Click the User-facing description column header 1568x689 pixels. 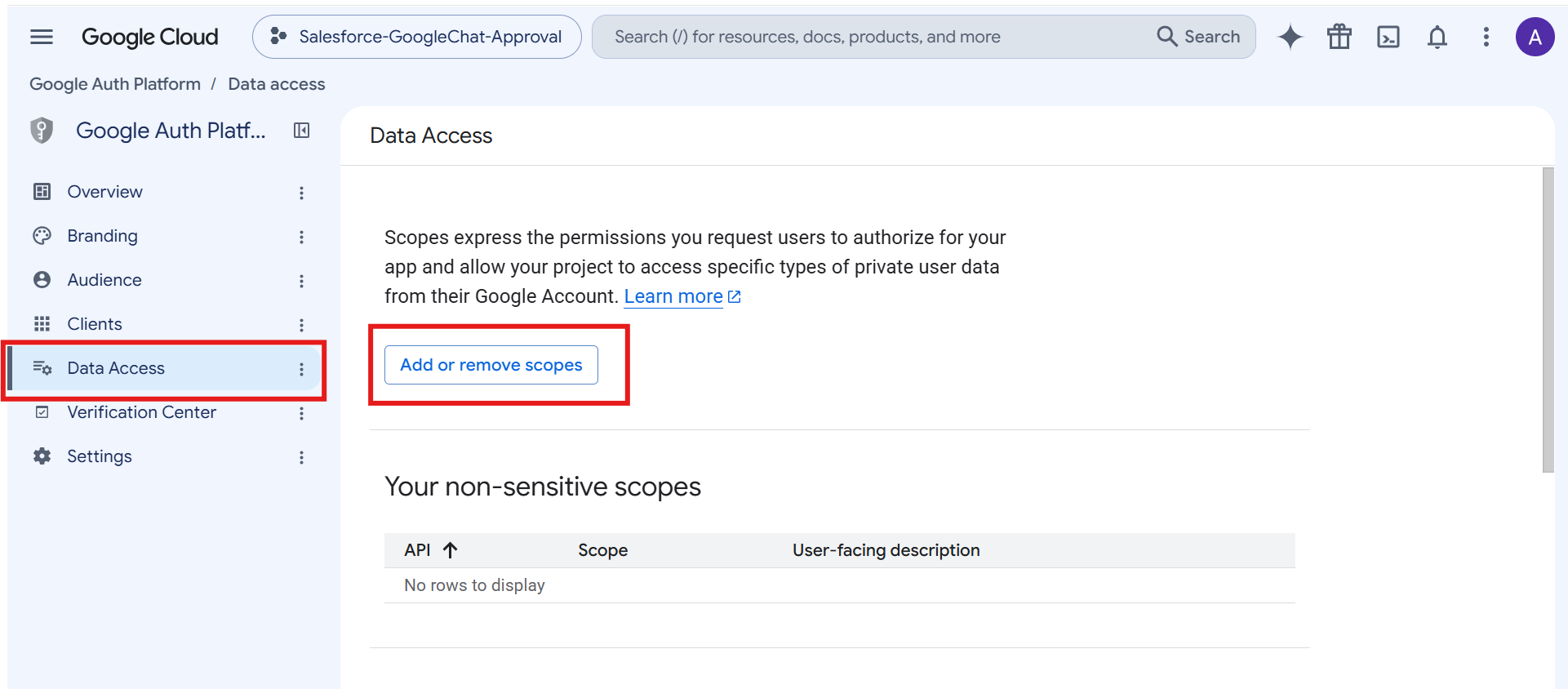coord(886,550)
